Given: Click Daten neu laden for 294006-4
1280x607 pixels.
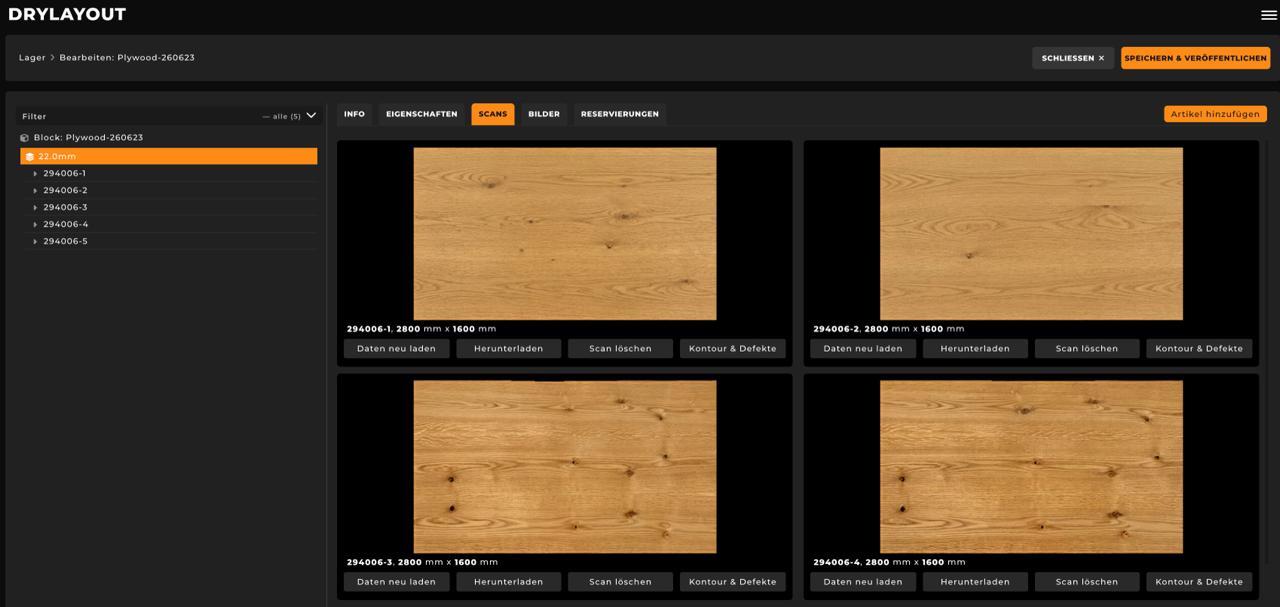Looking at the screenshot, I should 863,582.
